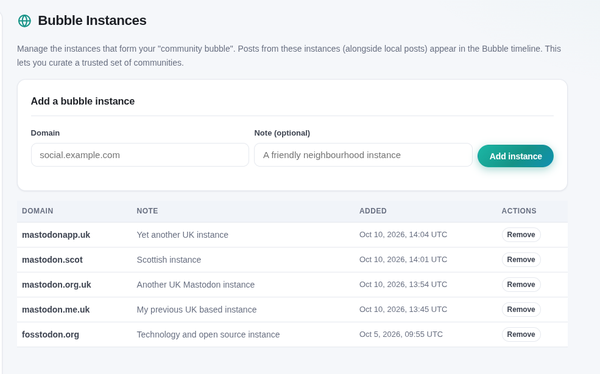The width and height of the screenshot is (600, 374).
Task: Select the fosstodon.org domain cell
Action: pos(51,334)
